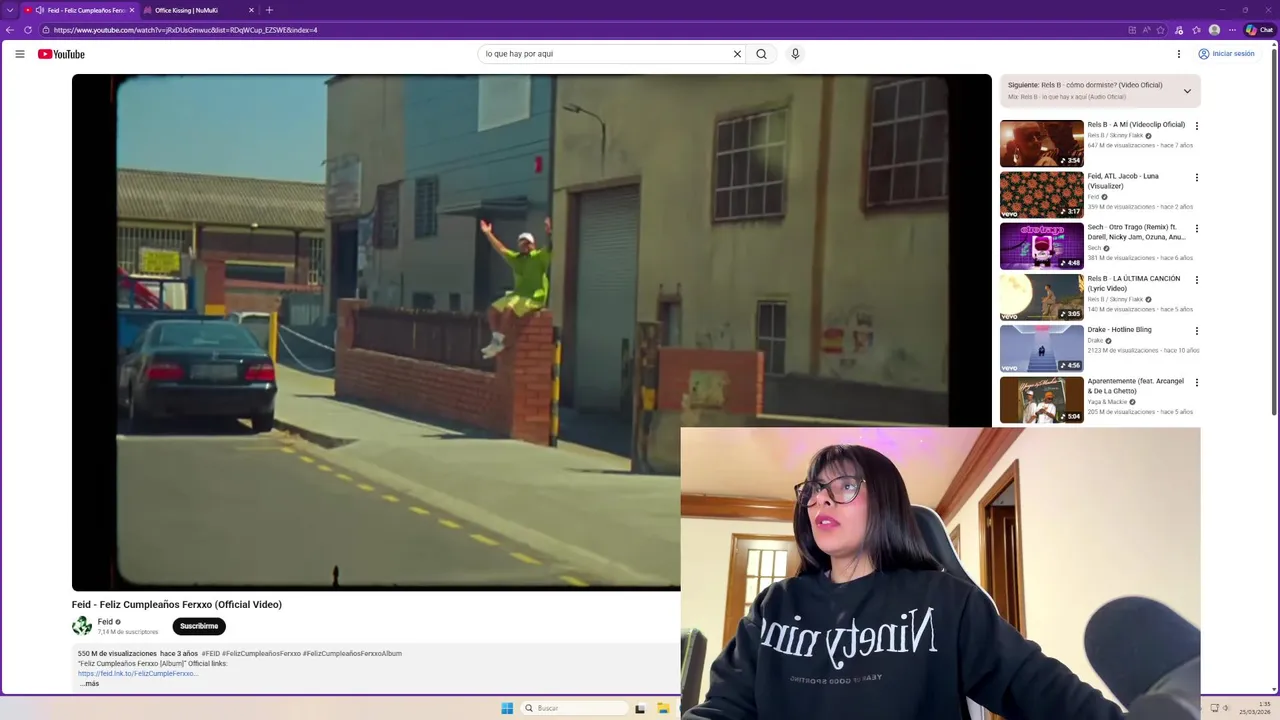Click the Suscribirme button
Screen dimensions: 1280x720
(x=199, y=626)
